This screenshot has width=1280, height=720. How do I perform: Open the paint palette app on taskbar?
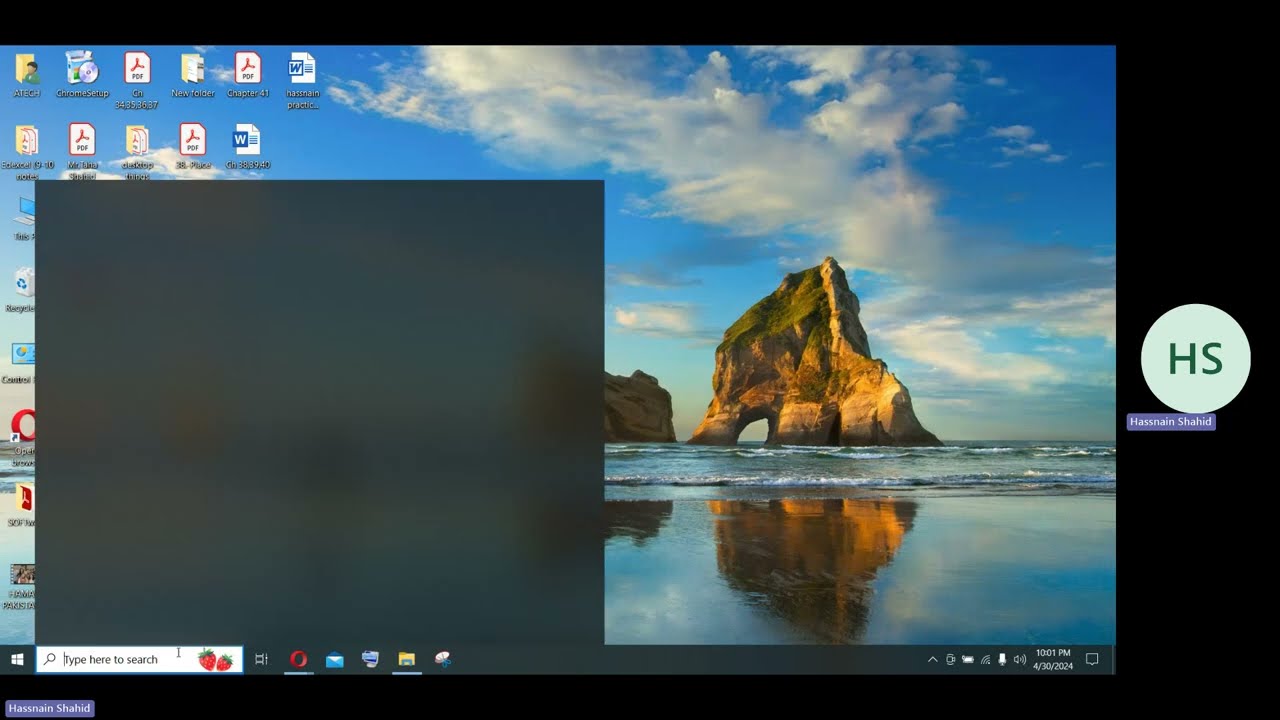(x=442, y=659)
